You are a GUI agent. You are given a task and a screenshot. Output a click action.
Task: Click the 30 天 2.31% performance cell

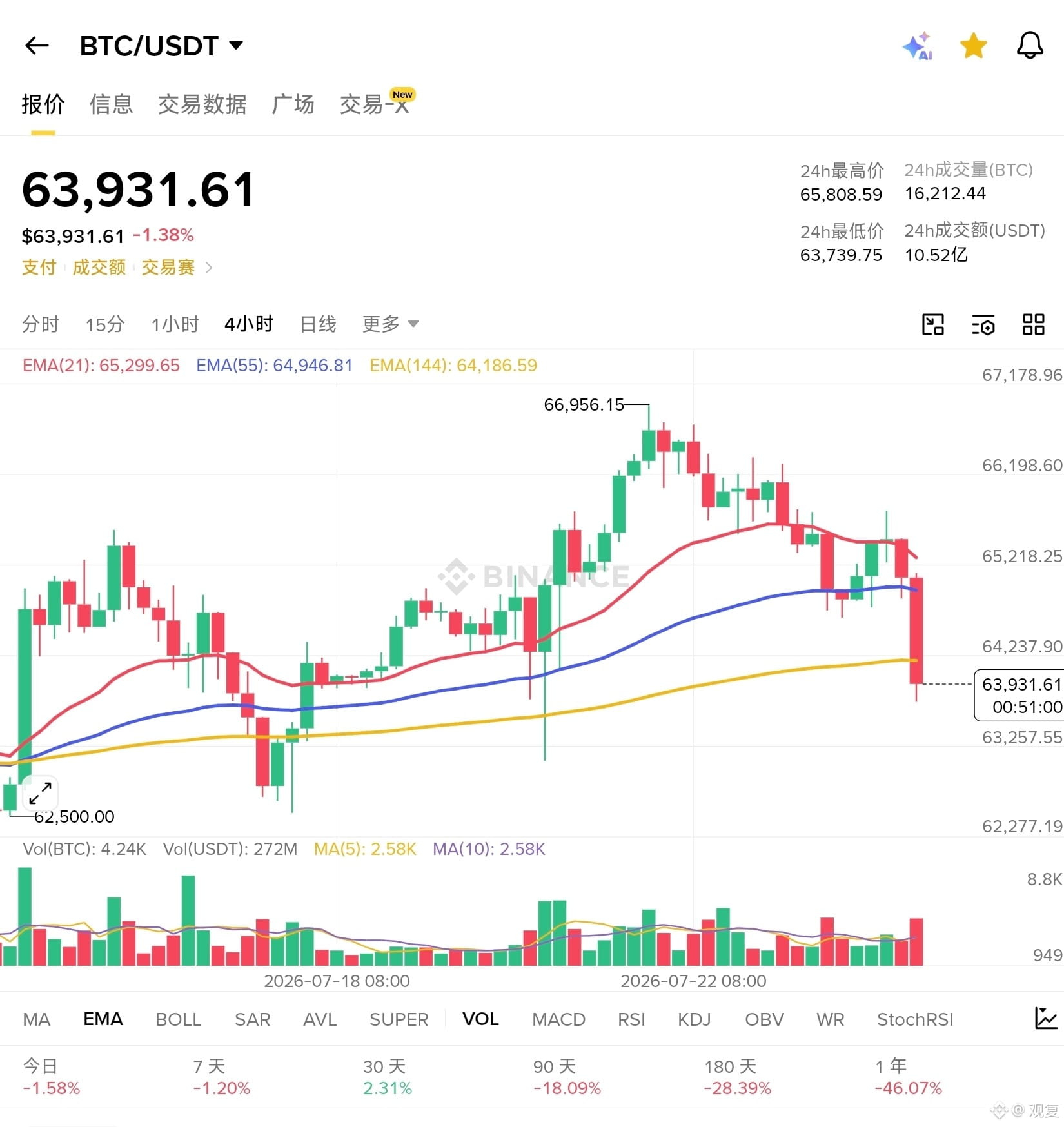click(387, 1077)
